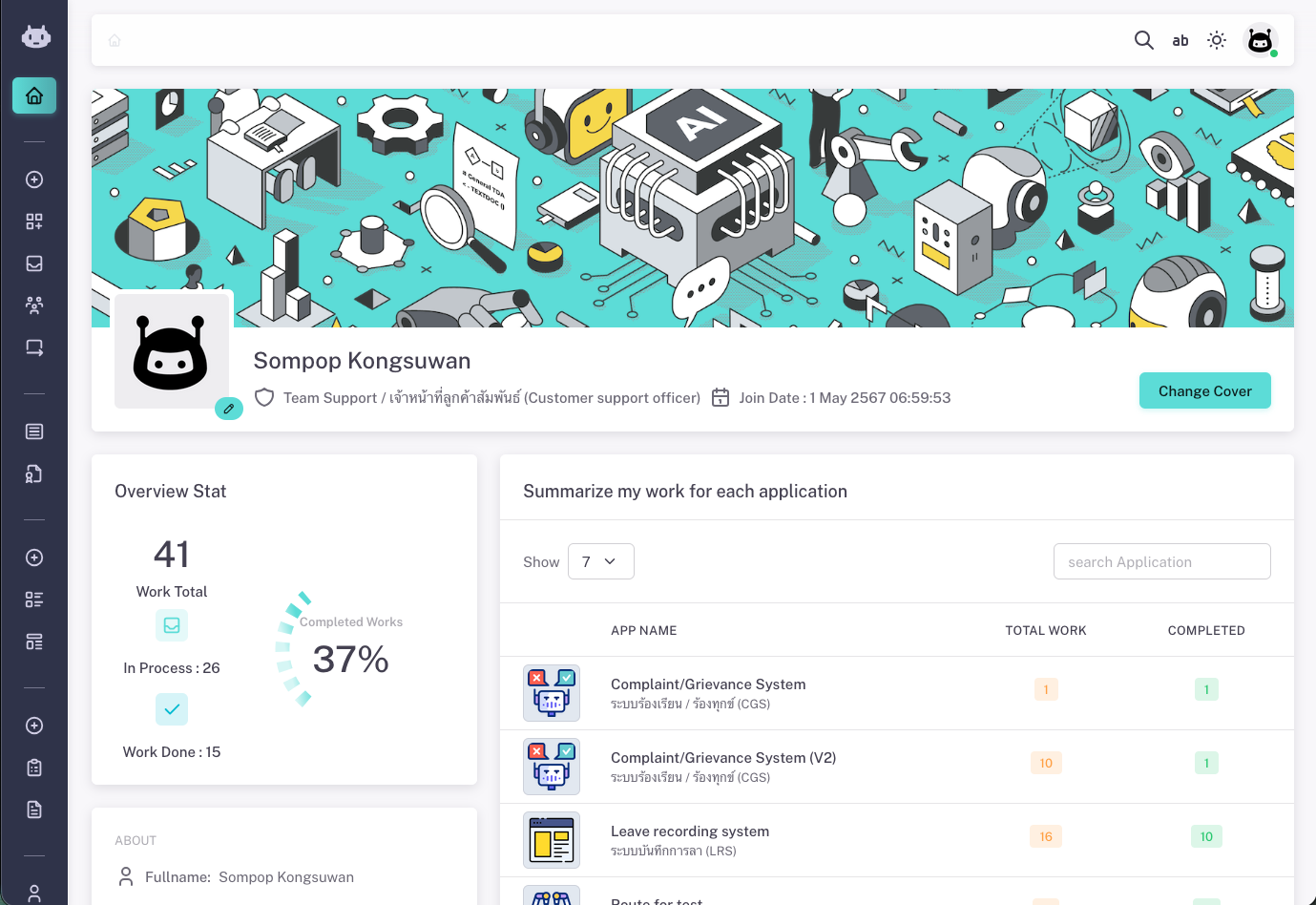1316x905 pixels.
Task: Sort by the TOTAL WORK column header
Action: [1045, 630]
